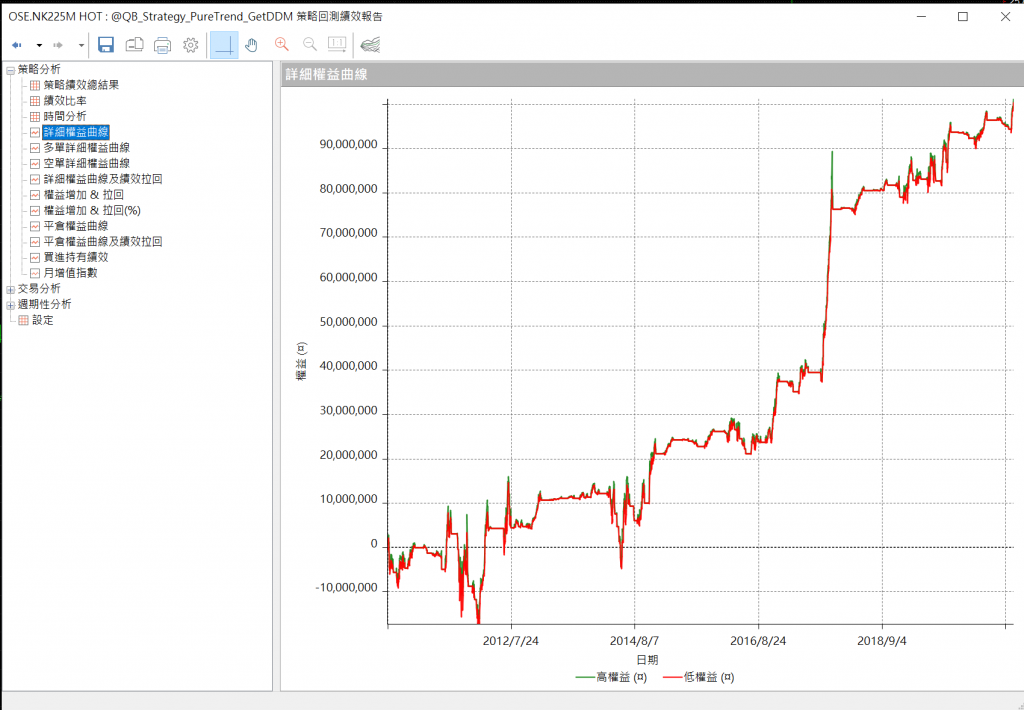Viewport: 1024px width, 710px height.
Task: Open settings via the gear icon
Action: coord(191,45)
